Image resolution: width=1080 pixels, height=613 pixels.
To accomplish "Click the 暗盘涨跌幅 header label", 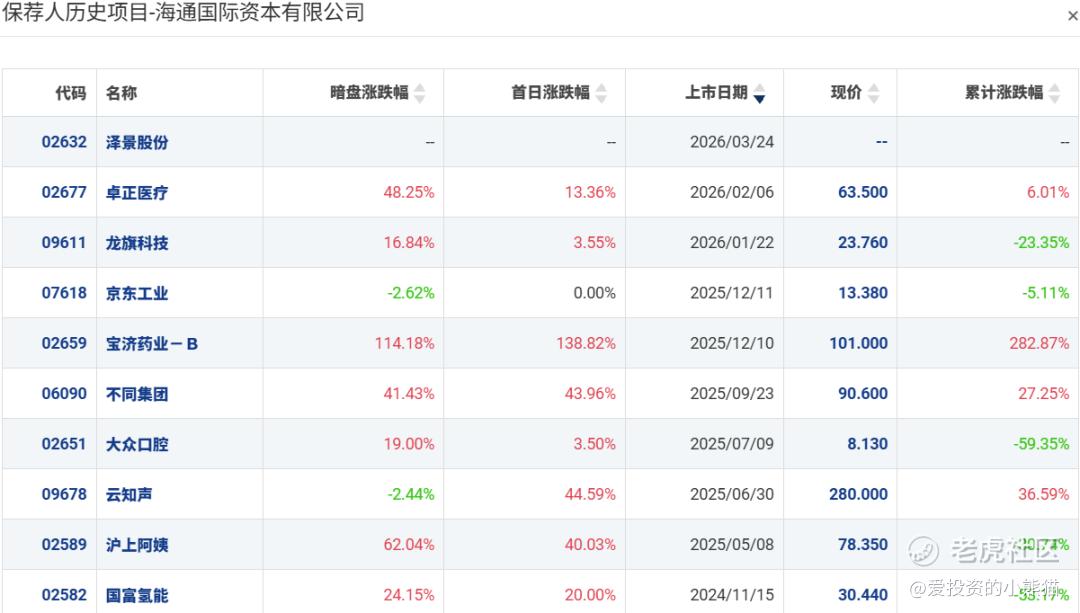I will 369,92.
